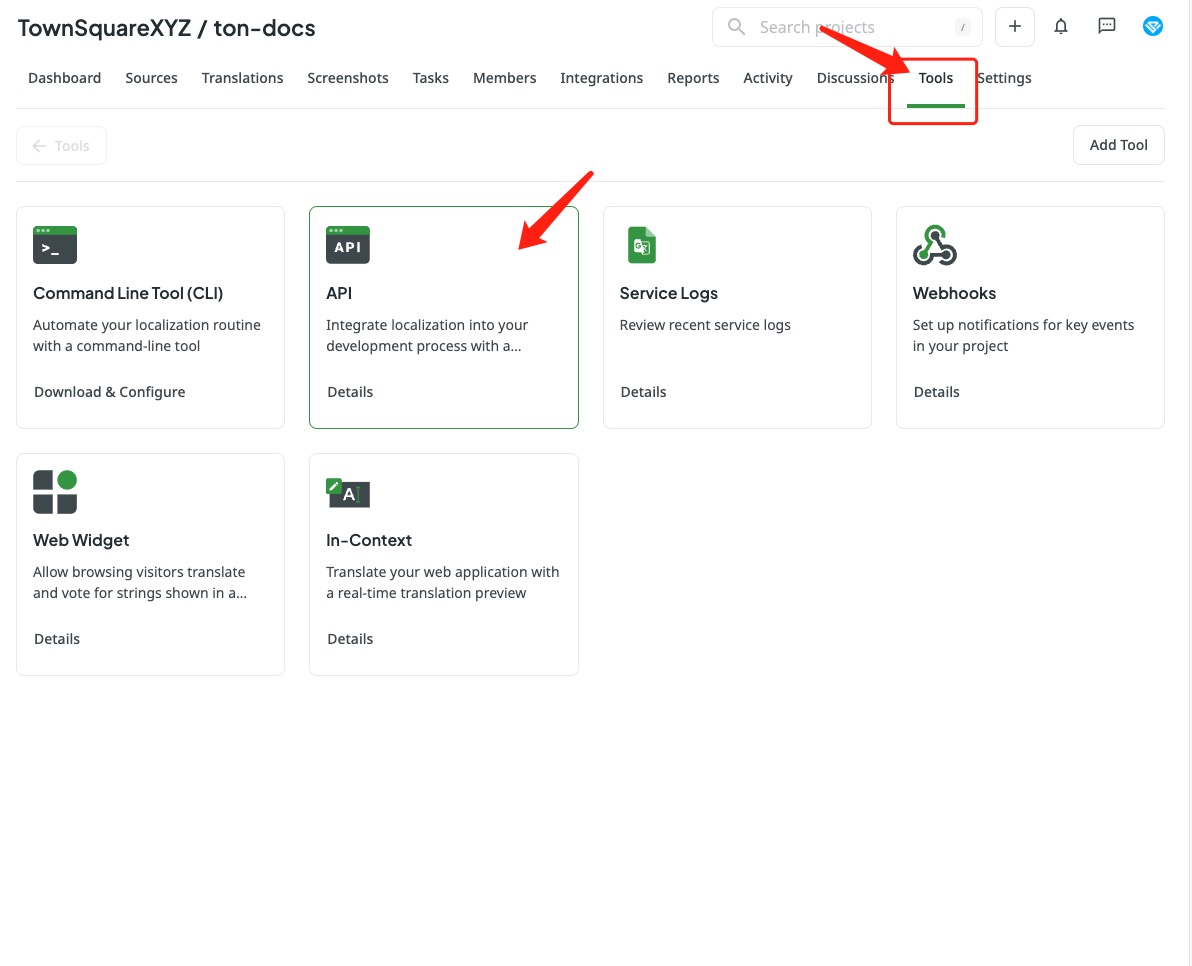Open the Discussions tab
1192x966 pixels.
pyautogui.click(x=854, y=78)
